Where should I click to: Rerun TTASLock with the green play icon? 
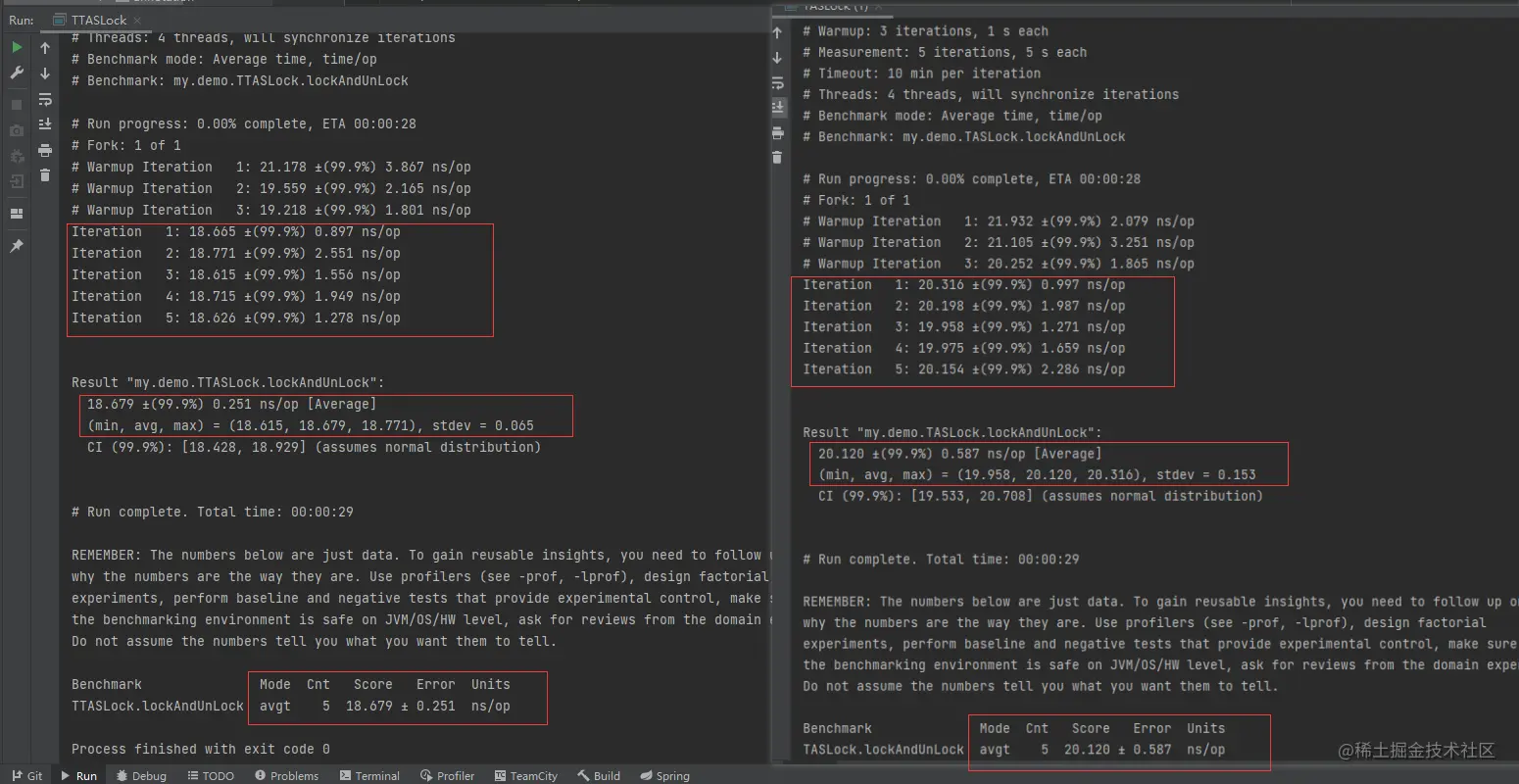(x=17, y=47)
